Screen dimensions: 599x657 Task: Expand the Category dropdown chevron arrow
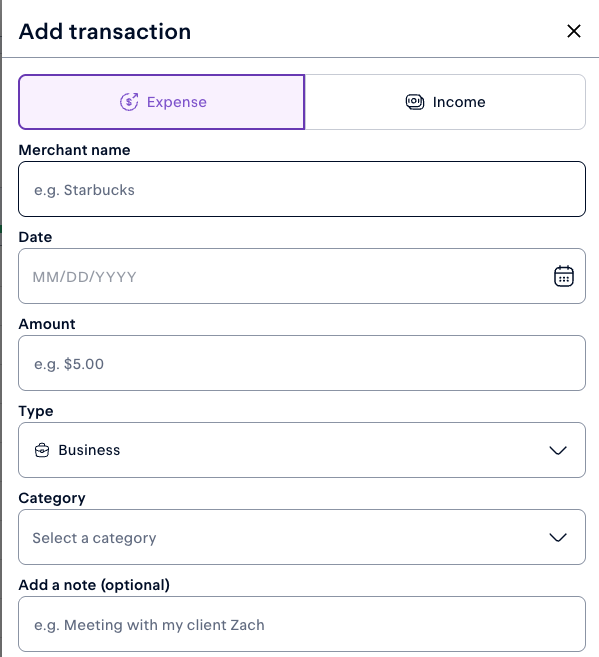click(x=558, y=537)
